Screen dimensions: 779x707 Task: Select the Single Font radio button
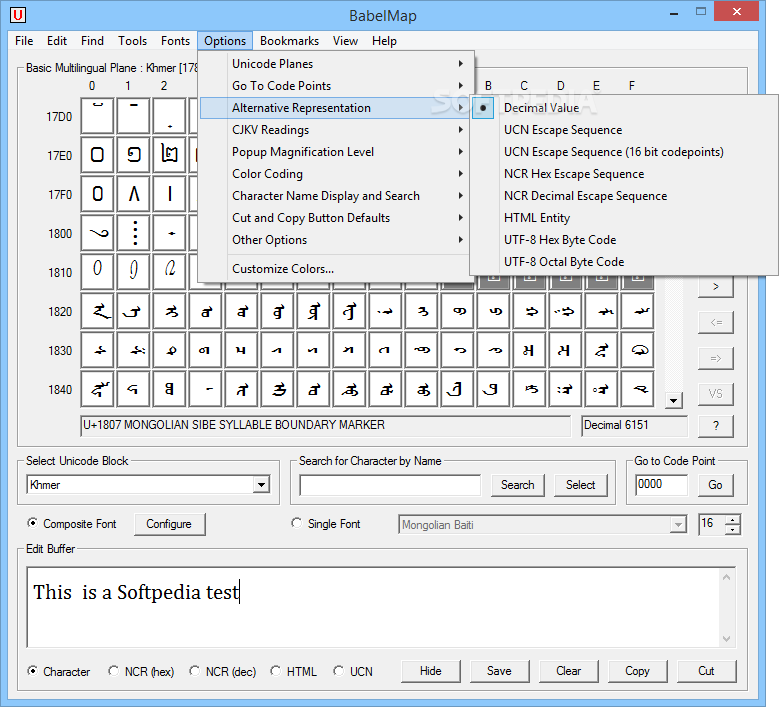click(297, 523)
